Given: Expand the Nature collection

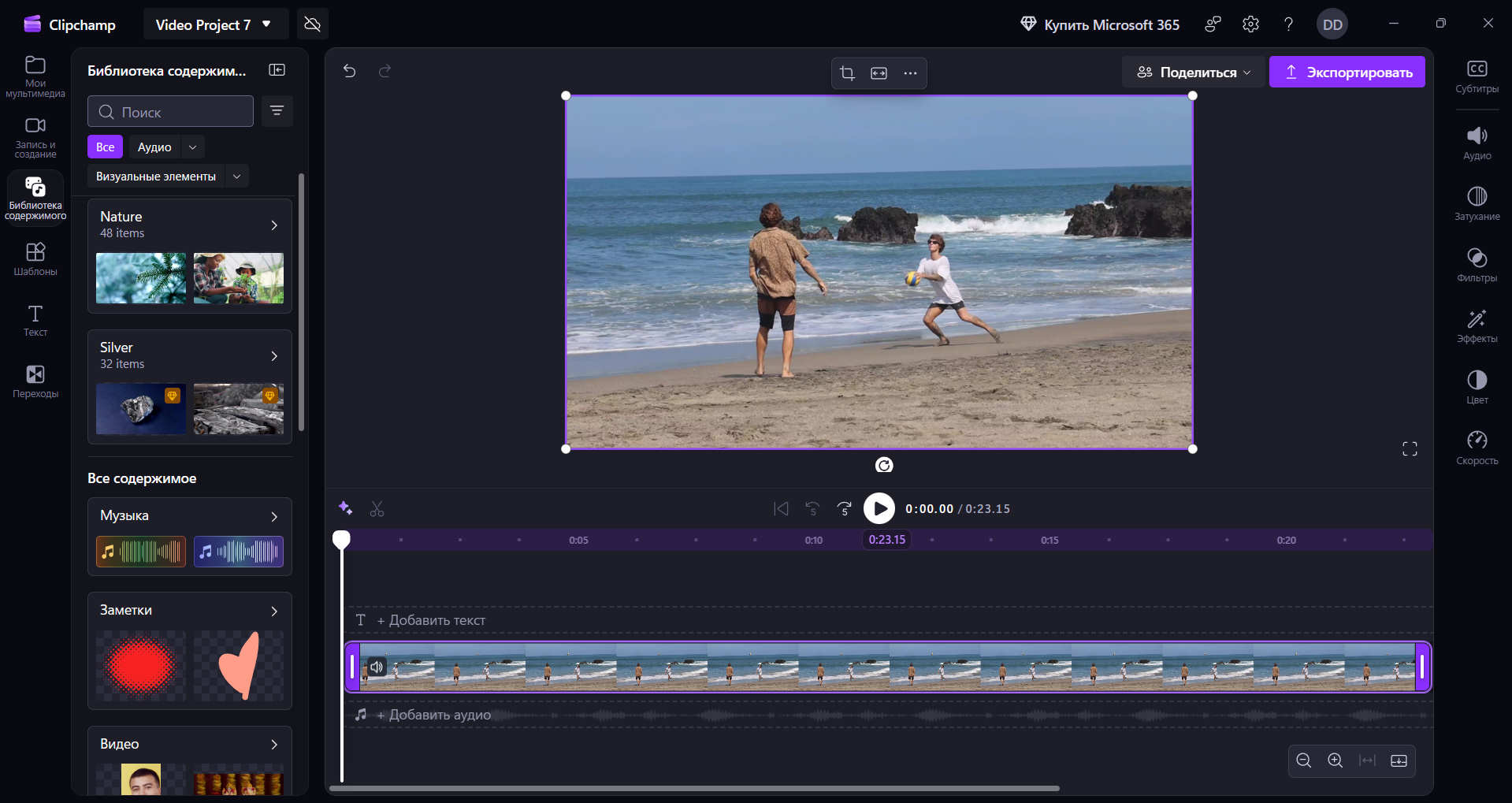Looking at the screenshot, I should pos(274,225).
